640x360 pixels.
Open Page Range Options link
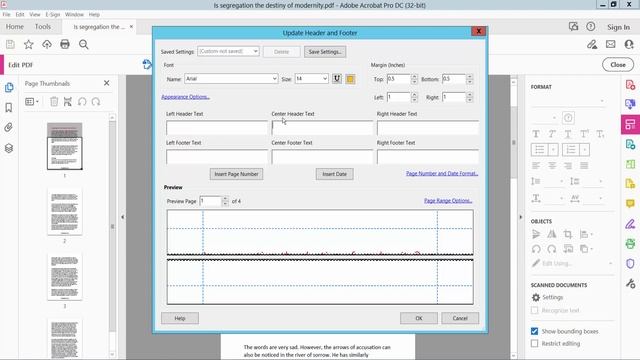tap(448, 201)
